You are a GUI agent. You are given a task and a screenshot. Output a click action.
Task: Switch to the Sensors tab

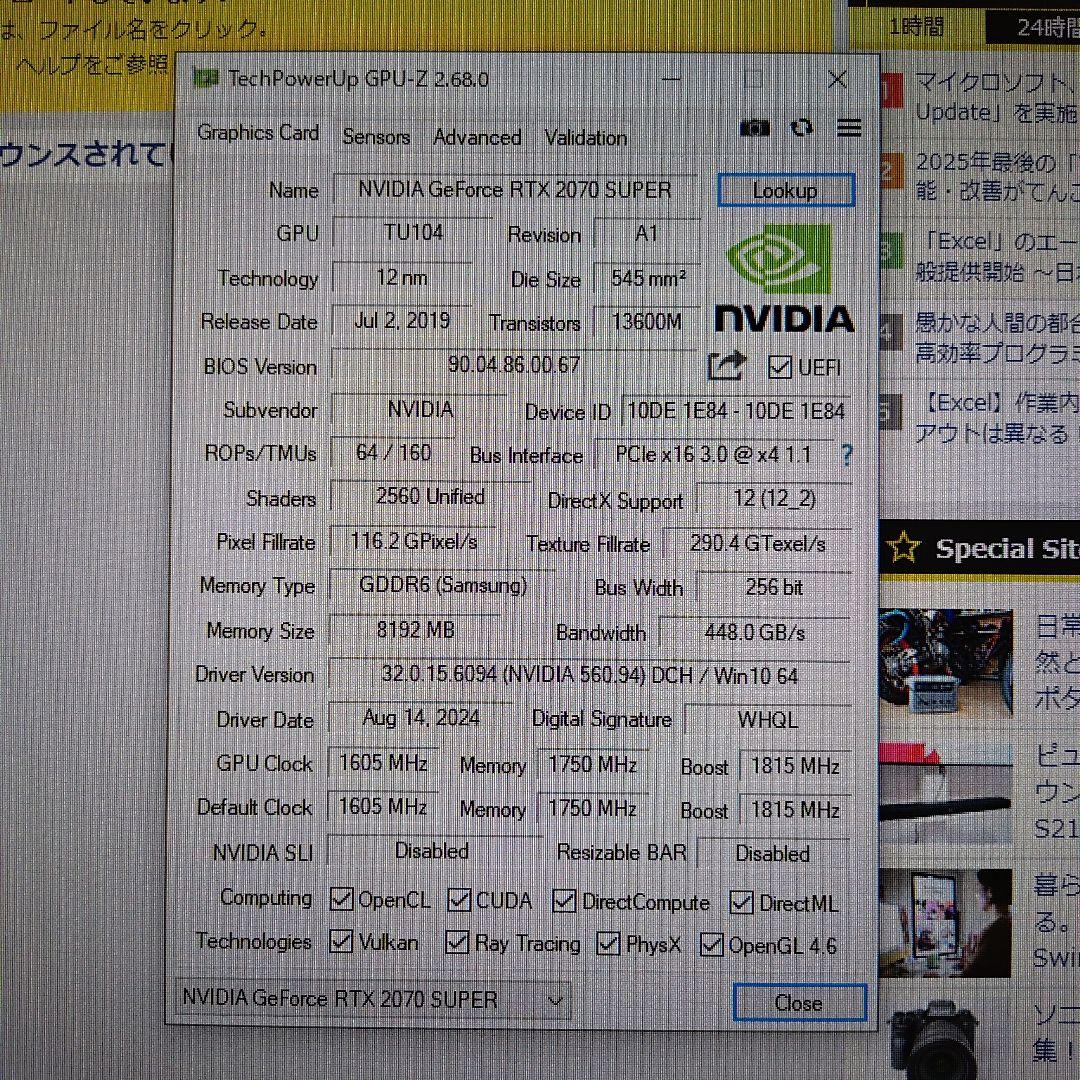(x=375, y=137)
